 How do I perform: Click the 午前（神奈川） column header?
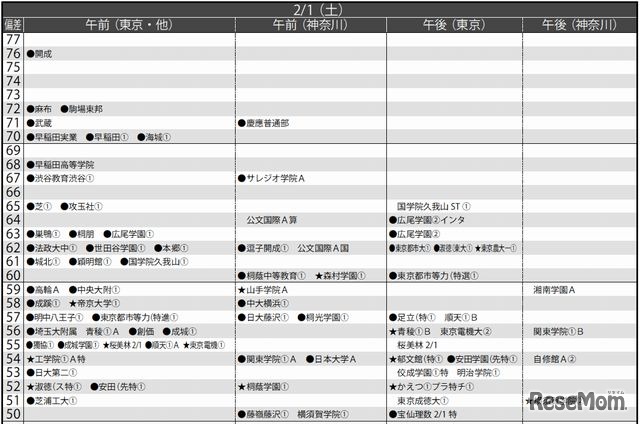[310, 25]
